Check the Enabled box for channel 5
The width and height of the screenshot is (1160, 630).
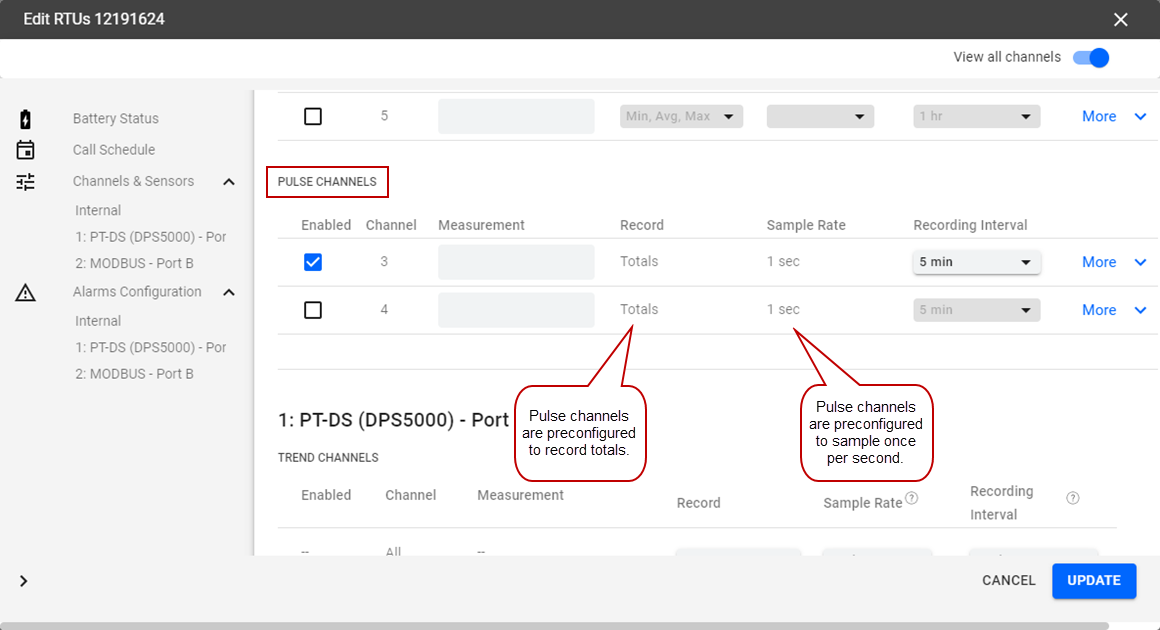click(x=313, y=116)
